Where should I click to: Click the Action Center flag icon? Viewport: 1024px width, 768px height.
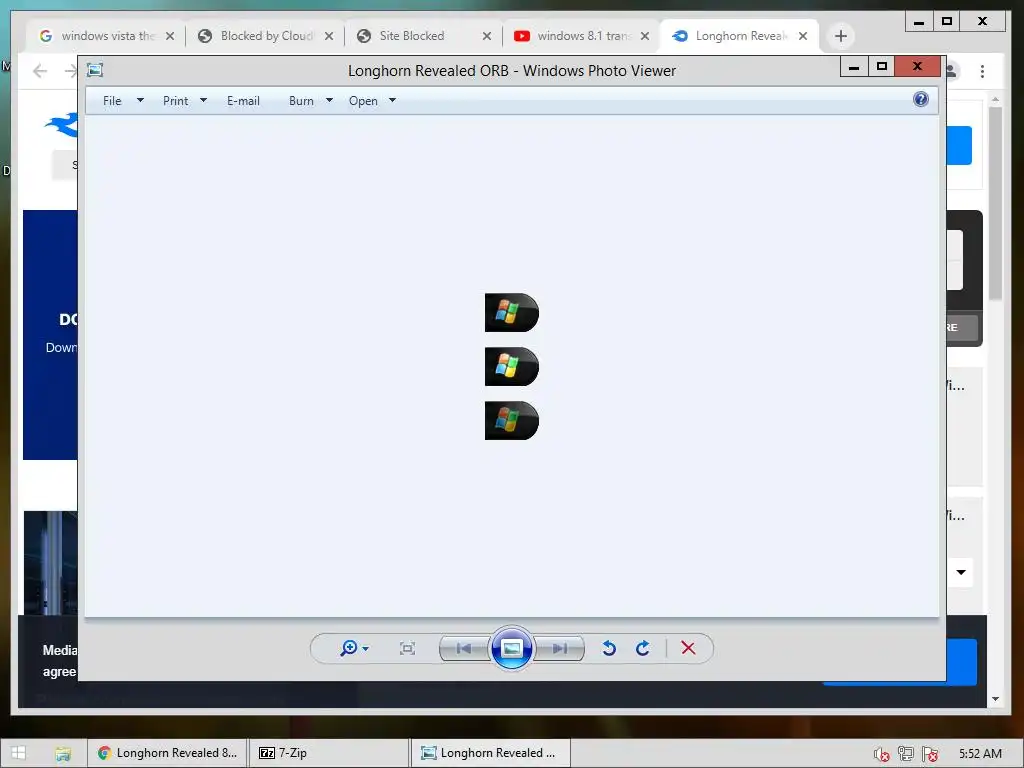[931, 754]
